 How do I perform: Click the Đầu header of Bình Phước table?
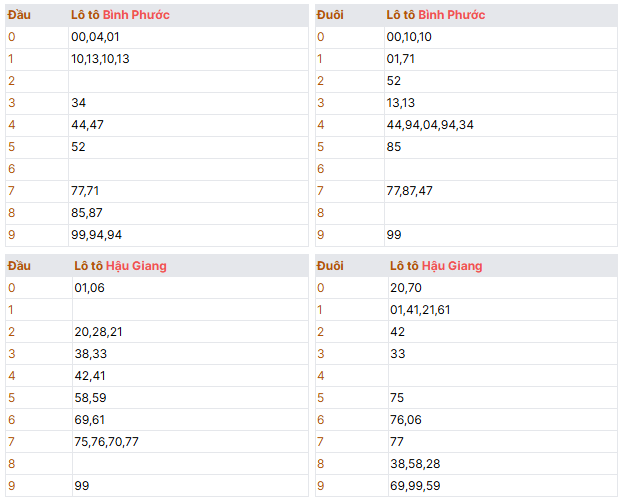point(19,15)
